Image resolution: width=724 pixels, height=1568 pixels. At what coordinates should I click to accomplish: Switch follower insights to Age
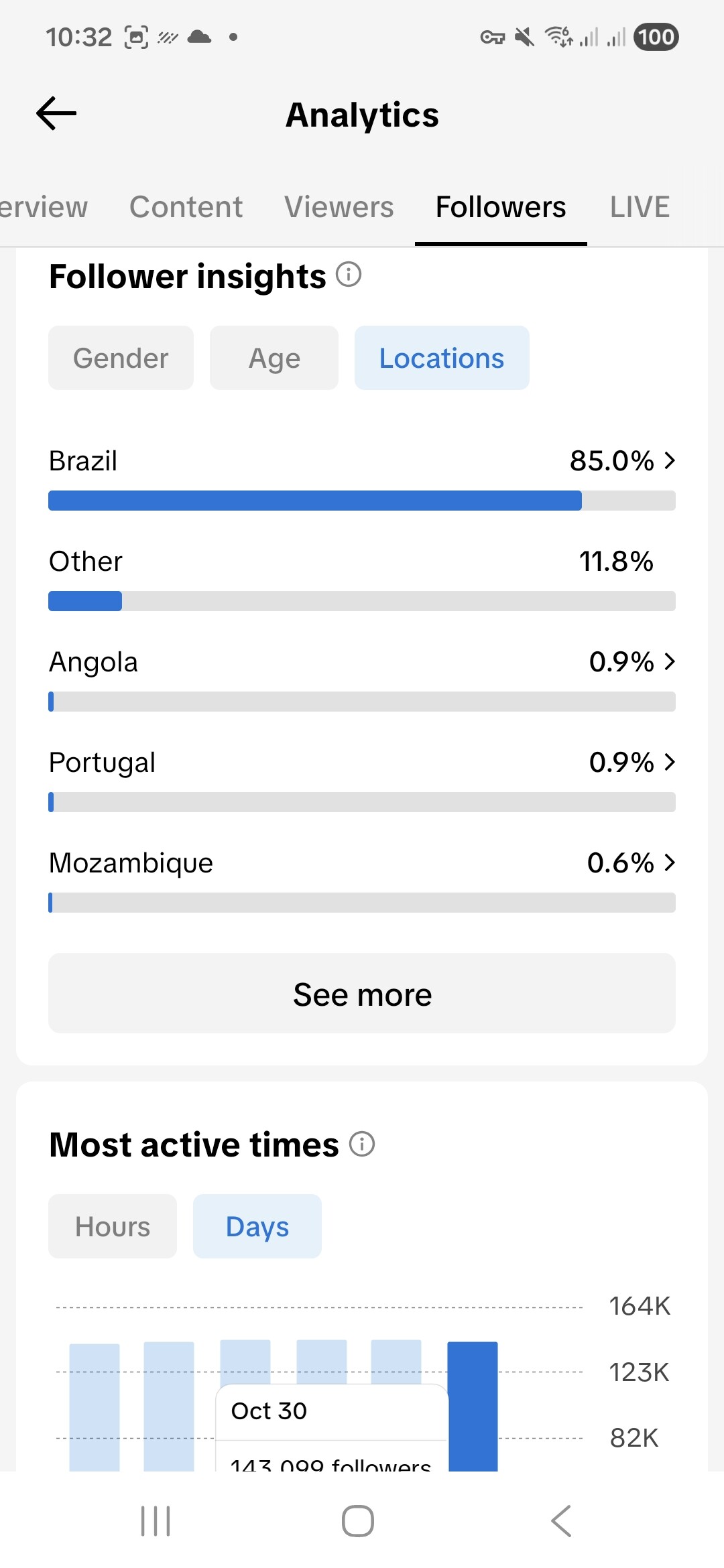pos(274,358)
